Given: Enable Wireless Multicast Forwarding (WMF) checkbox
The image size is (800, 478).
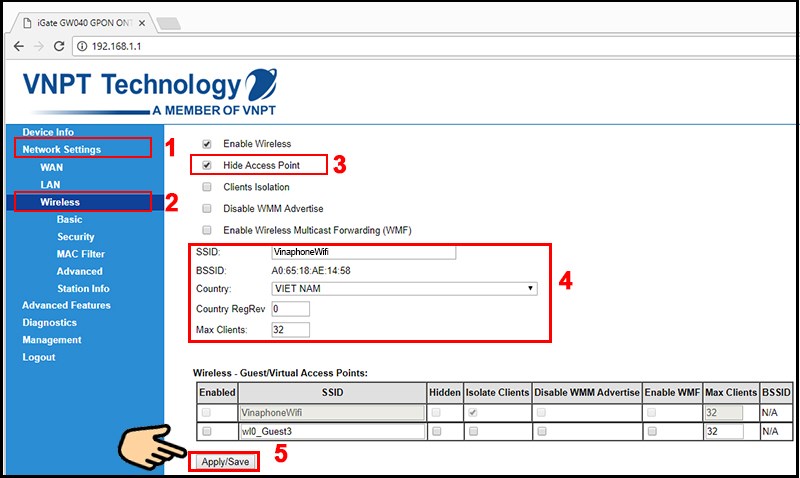Looking at the screenshot, I should tap(207, 230).
